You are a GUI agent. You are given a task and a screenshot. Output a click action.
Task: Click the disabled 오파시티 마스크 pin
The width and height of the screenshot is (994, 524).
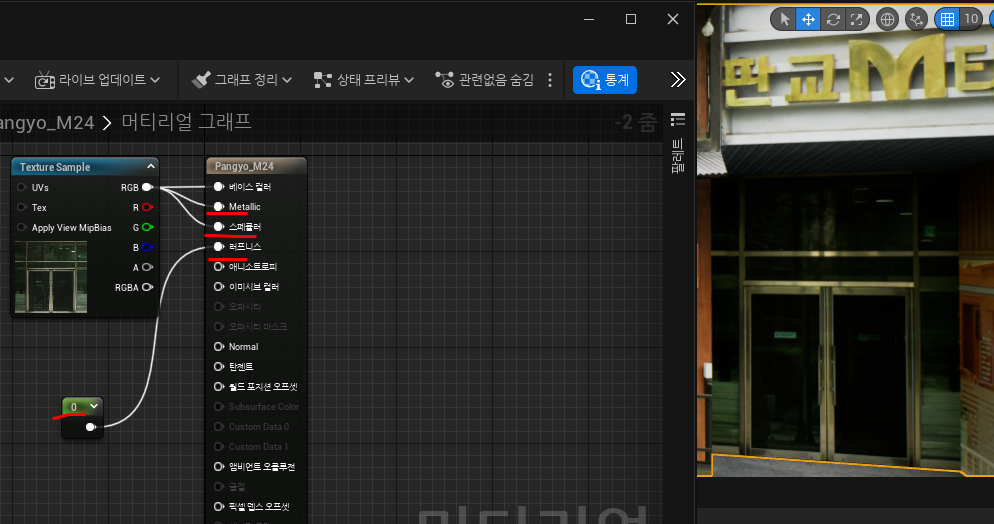point(219,326)
